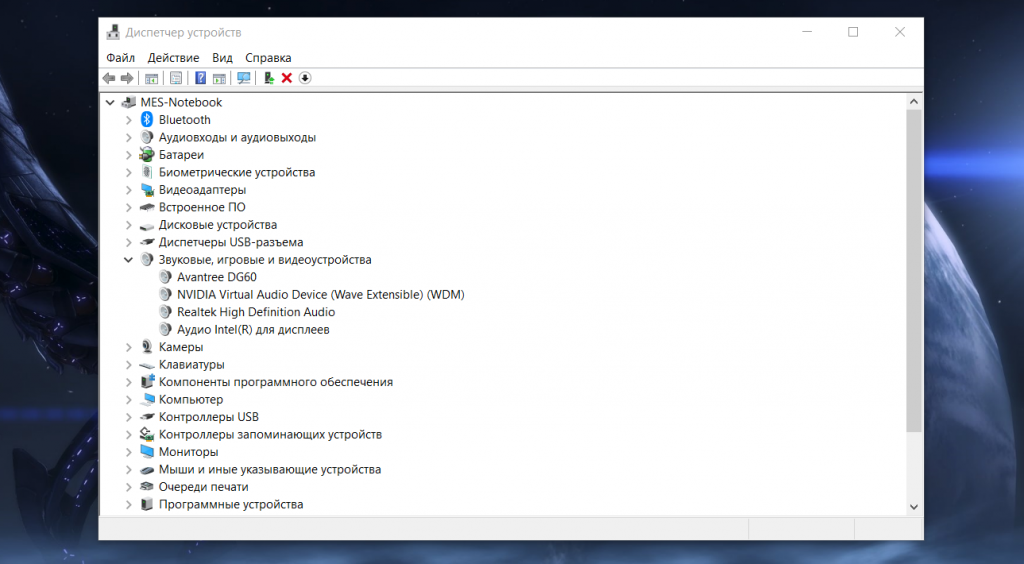Click the Forward arrow toolbar icon

pyautogui.click(x=127, y=78)
